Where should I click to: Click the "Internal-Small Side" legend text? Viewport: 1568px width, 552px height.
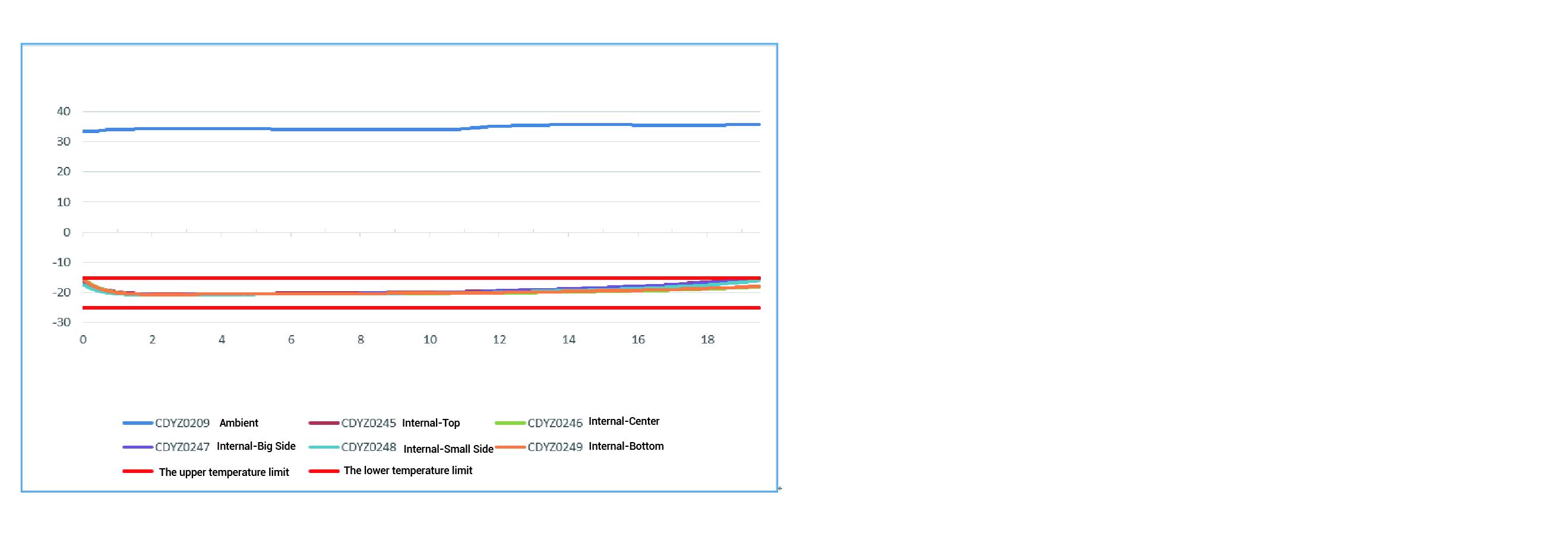coord(448,449)
